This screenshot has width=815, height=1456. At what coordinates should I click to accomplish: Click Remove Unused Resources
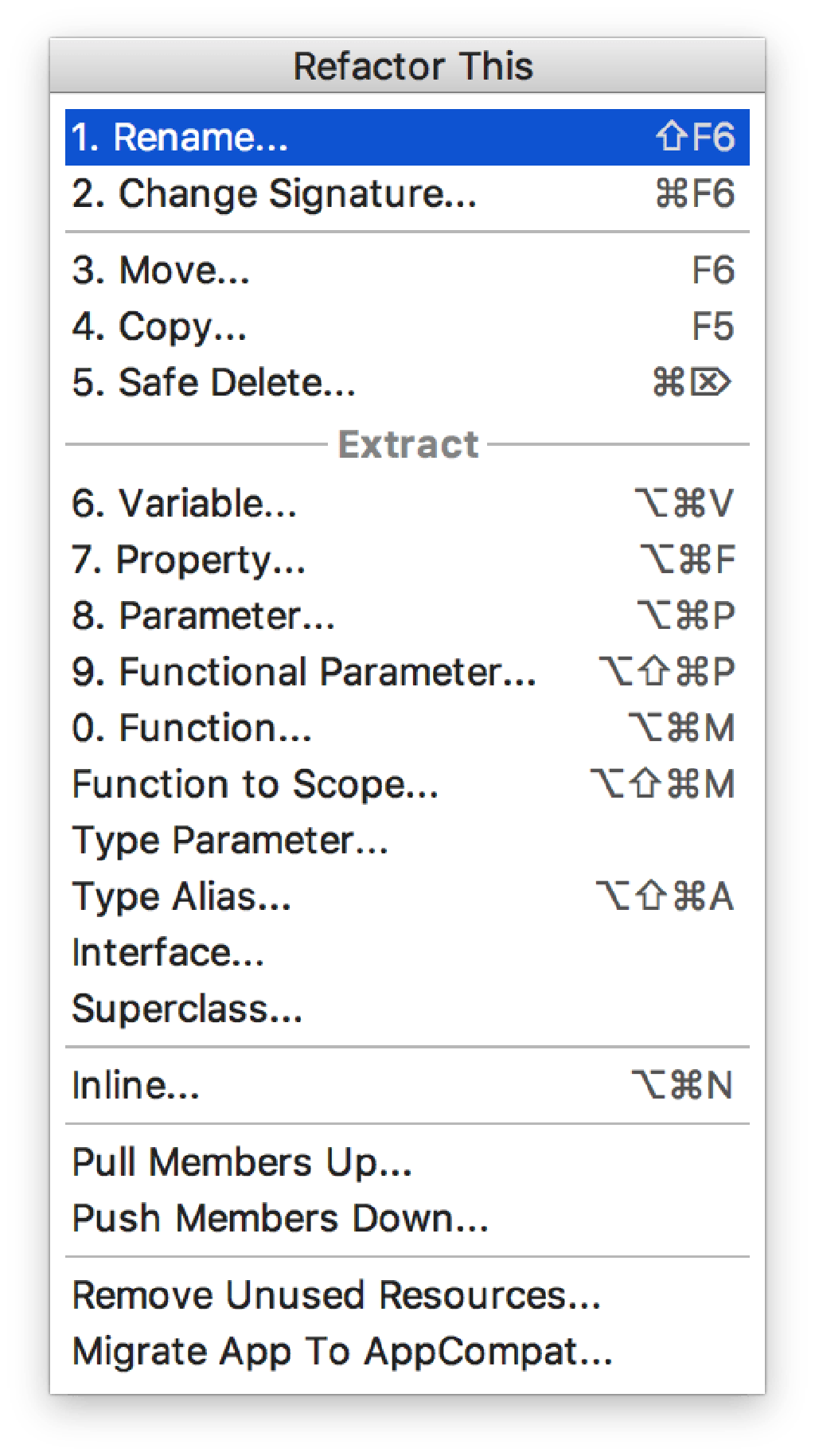pos(336,1296)
